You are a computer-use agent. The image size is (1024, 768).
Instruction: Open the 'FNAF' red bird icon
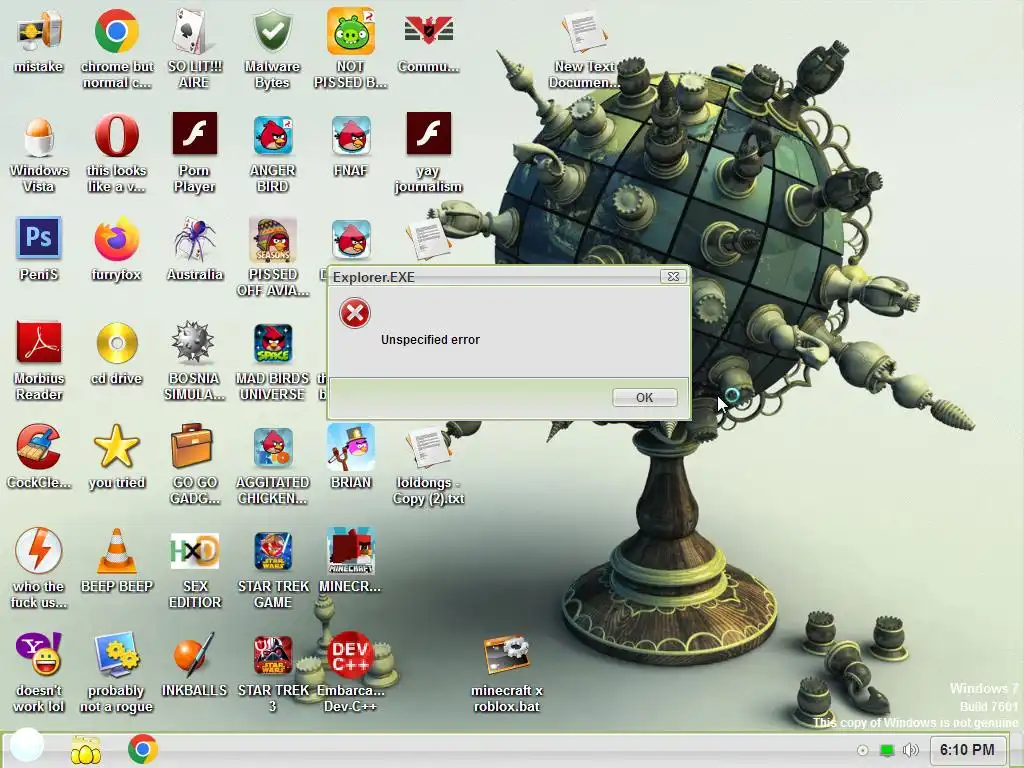tap(351, 135)
